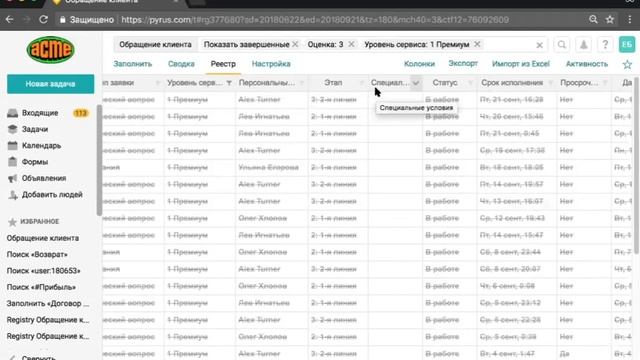640x360 pixels.
Task: Click the sidebar vertical scrollbar
Action: pyautogui.click(x=99, y=159)
